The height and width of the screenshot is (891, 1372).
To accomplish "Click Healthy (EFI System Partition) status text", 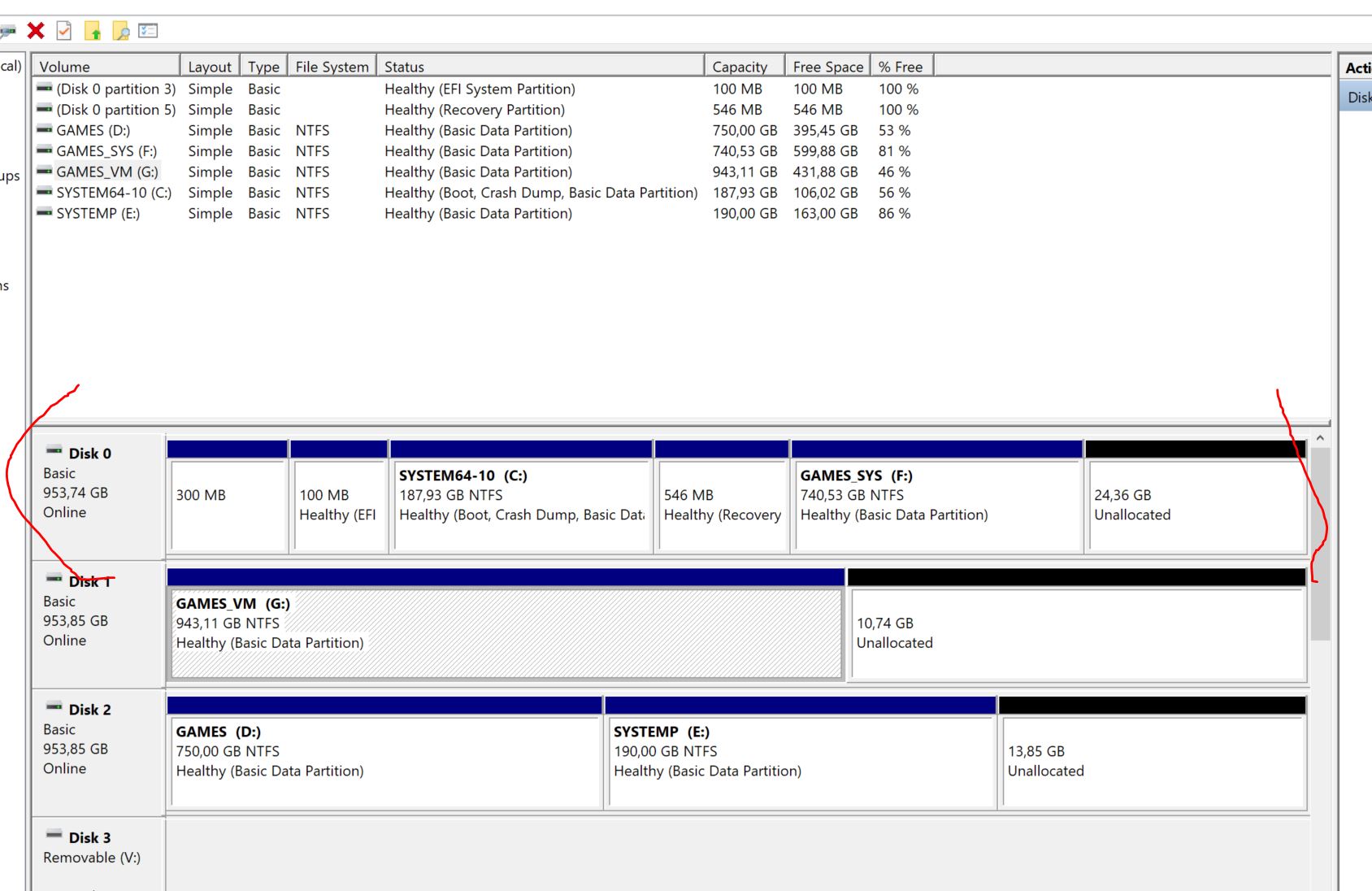I will coord(480,89).
